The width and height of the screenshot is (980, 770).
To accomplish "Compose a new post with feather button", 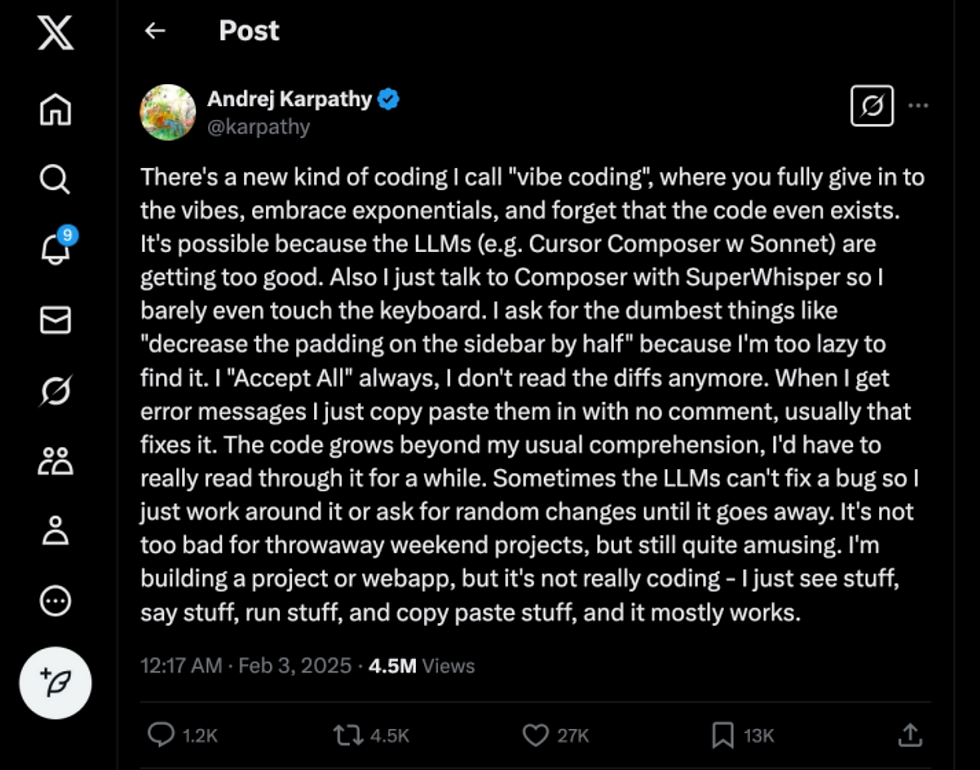I will 56,682.
